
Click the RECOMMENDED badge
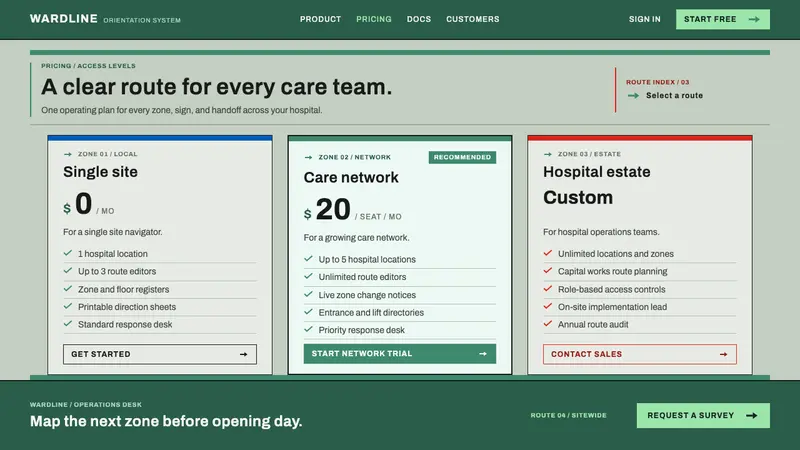[462, 157]
